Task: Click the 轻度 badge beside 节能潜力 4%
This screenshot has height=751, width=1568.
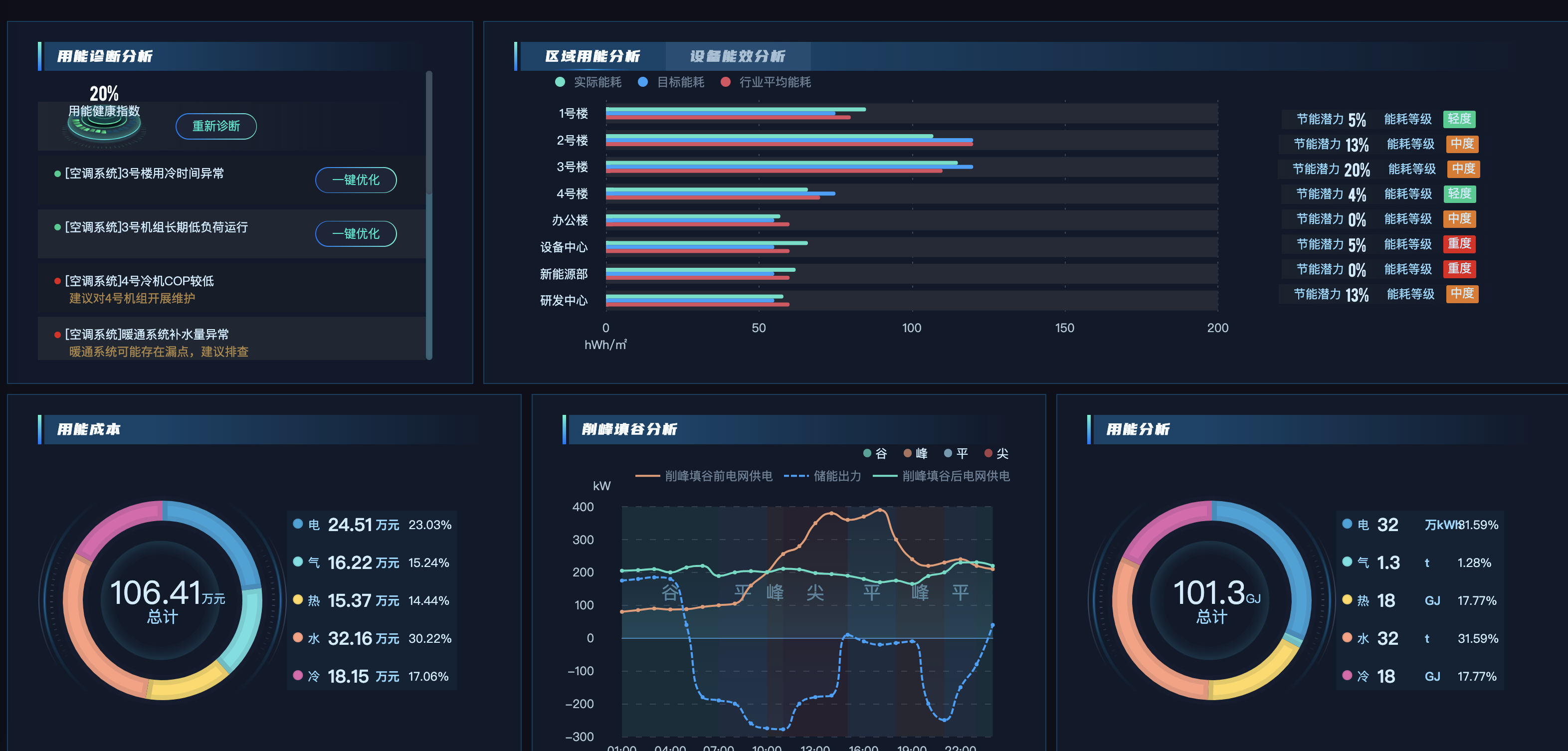Action: [1459, 193]
